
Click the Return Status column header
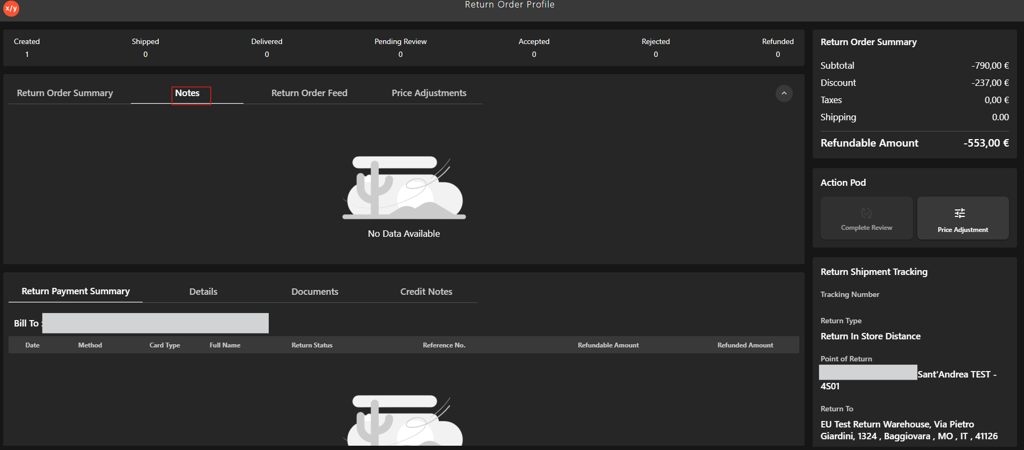click(312, 345)
